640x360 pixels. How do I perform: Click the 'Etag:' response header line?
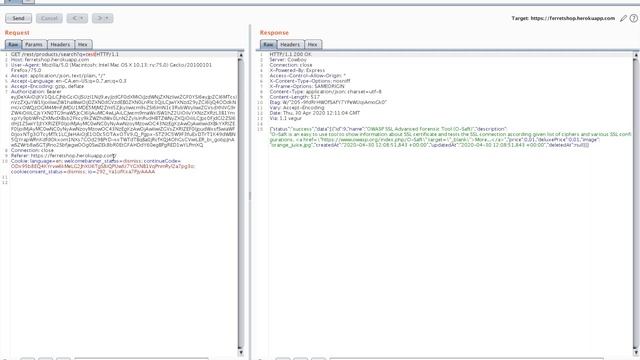point(328,102)
